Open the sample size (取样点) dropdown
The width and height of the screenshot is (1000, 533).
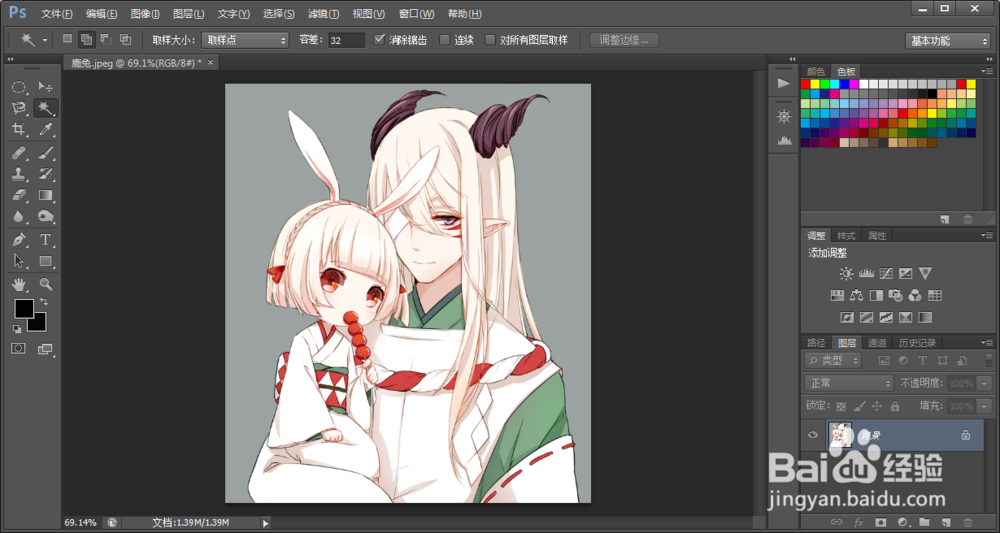(x=245, y=40)
